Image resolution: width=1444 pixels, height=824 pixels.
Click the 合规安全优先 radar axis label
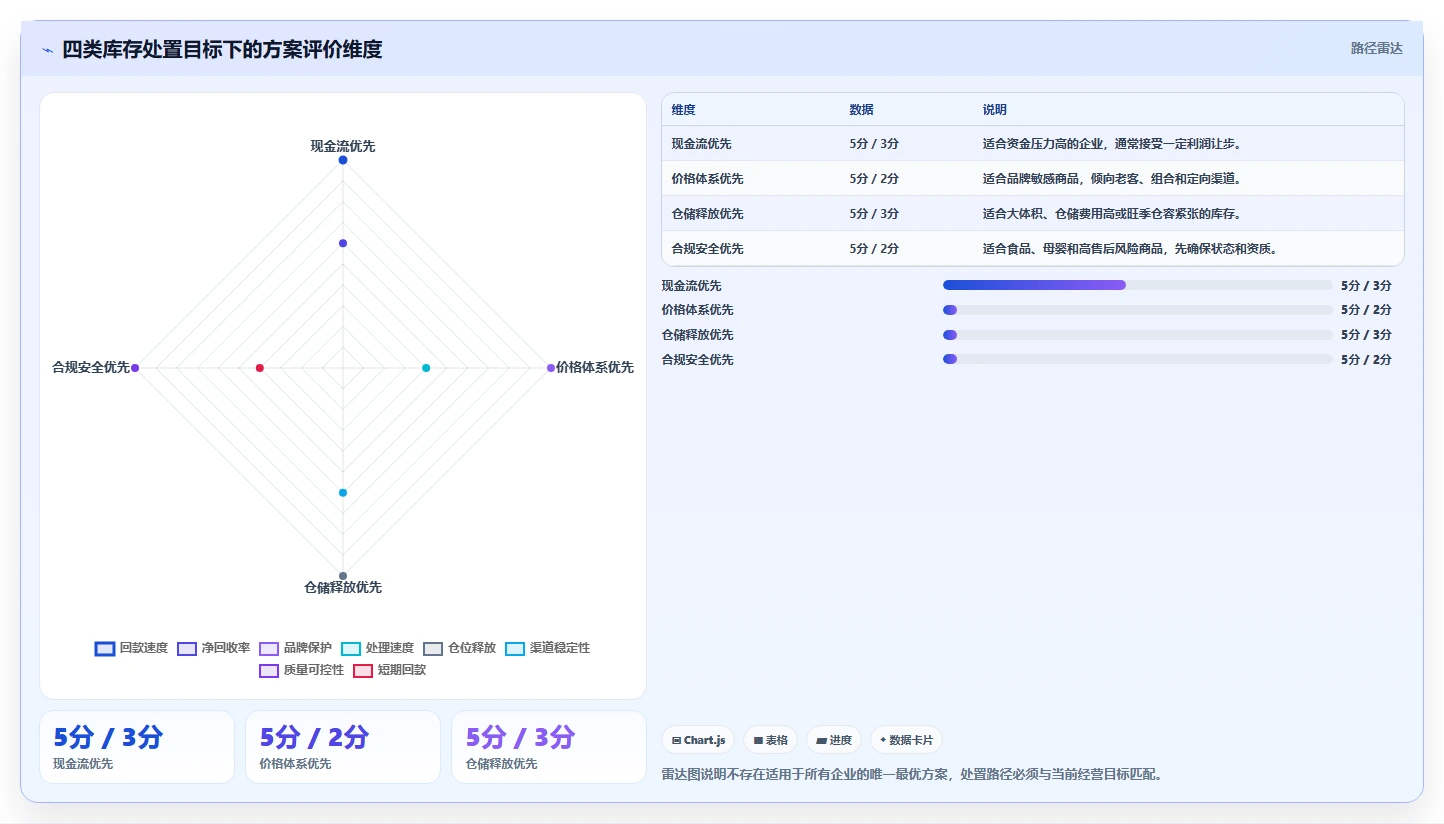(91, 368)
